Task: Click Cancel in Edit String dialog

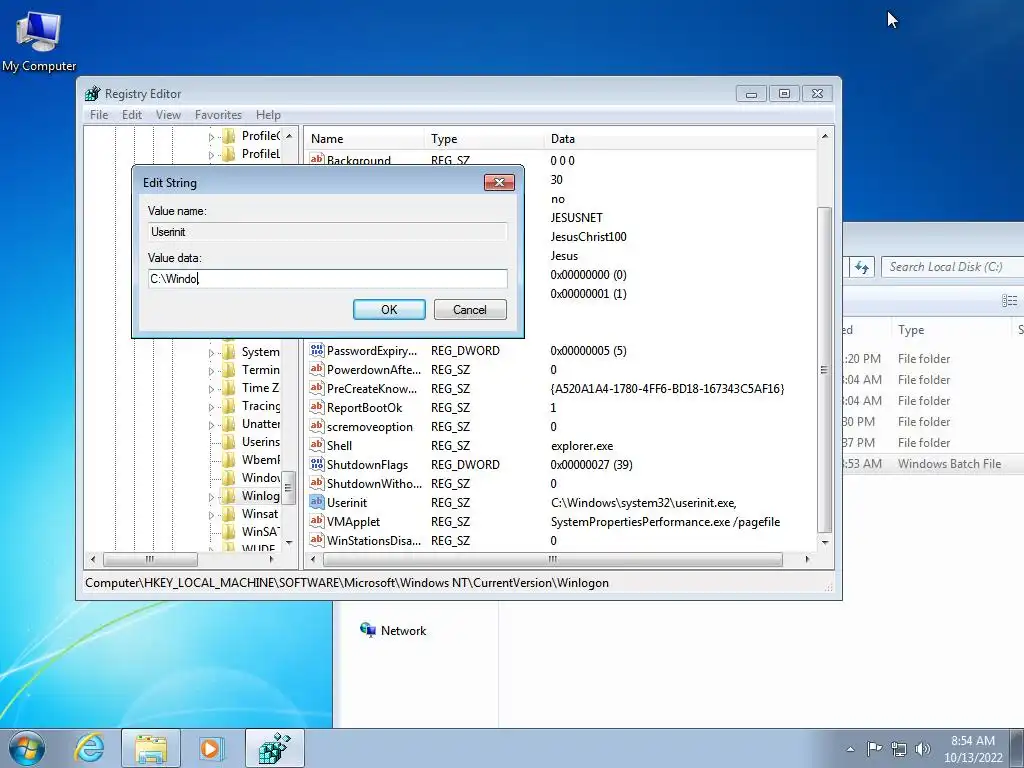Action: point(470,310)
